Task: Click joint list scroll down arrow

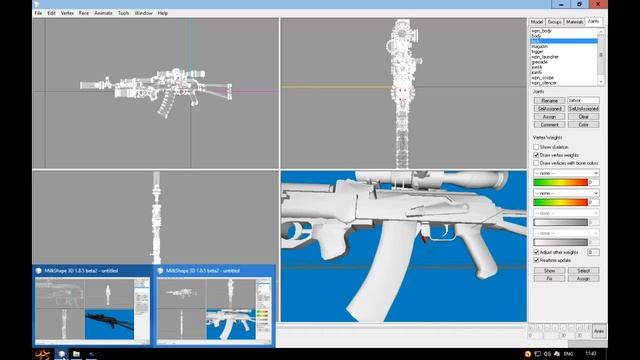Action: pos(601,82)
